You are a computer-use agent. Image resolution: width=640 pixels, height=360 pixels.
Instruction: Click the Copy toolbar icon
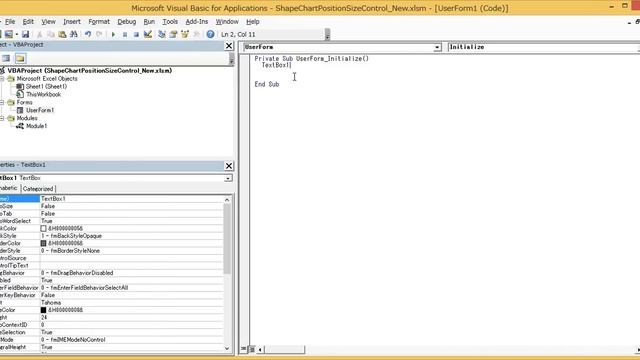pyautogui.click(x=51, y=35)
